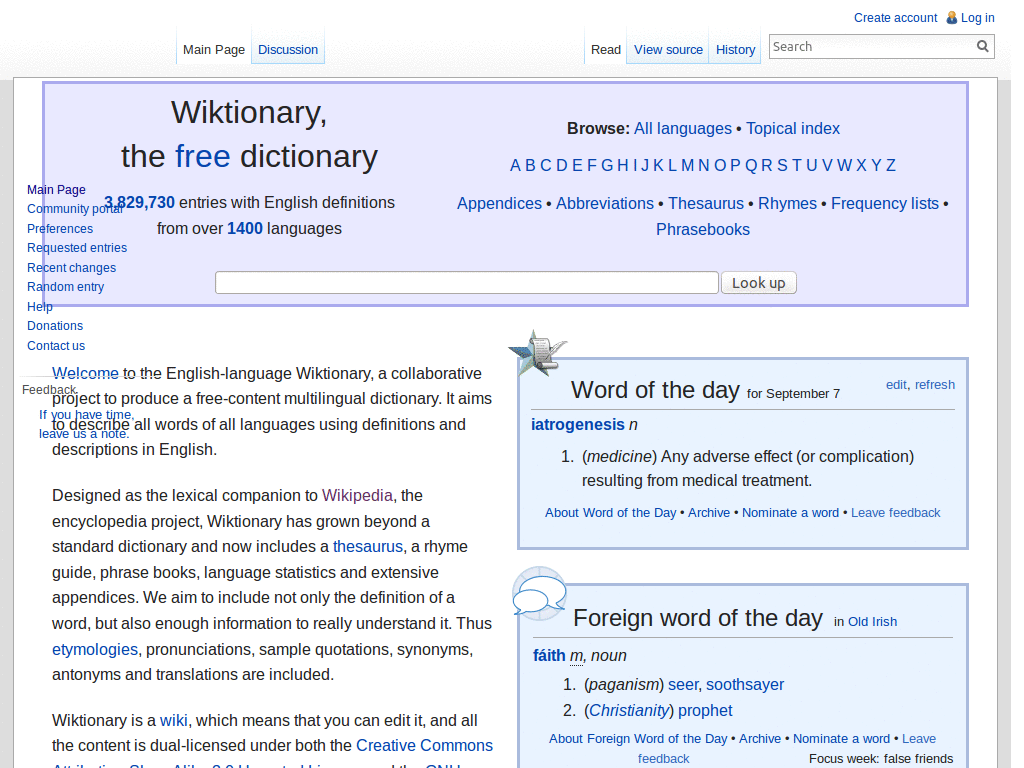The width and height of the screenshot is (1024, 768).
Task: Open the Old Irish language link
Action: click(x=872, y=622)
